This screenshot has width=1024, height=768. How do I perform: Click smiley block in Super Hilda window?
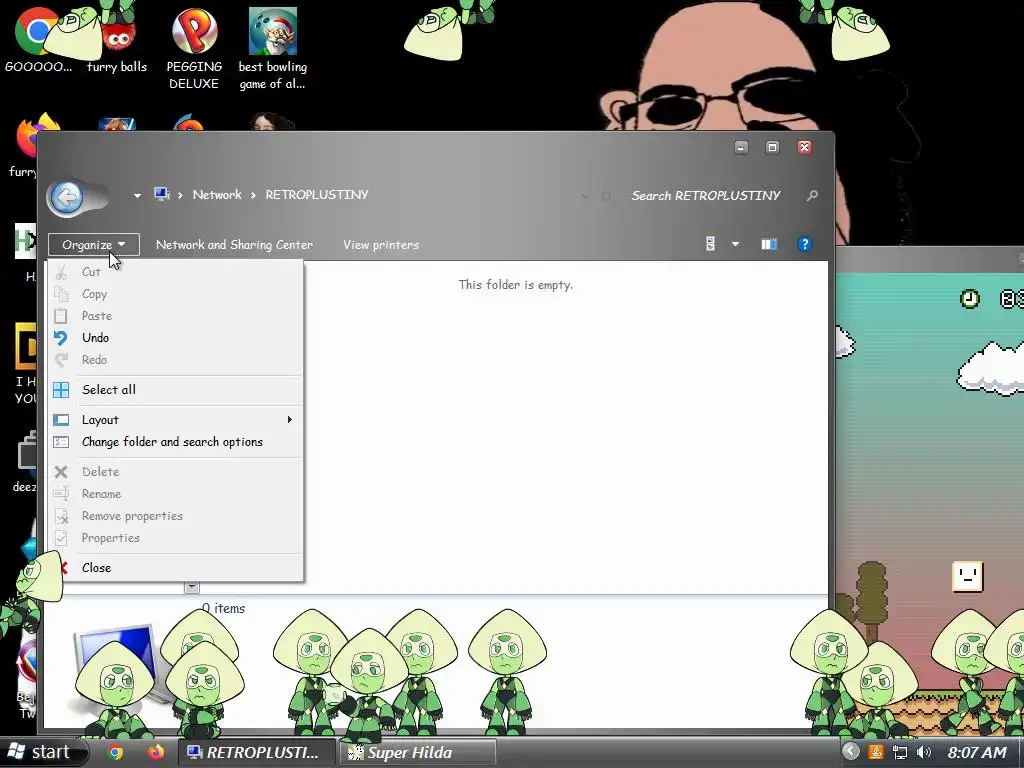967,577
